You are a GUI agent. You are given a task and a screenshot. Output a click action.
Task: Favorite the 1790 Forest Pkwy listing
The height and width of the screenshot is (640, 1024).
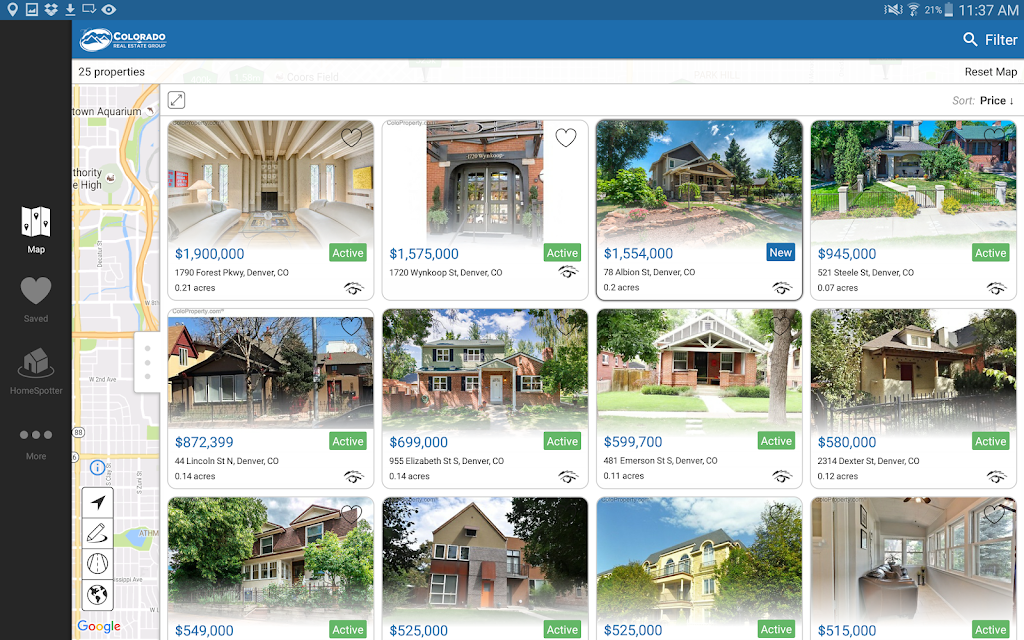click(351, 137)
